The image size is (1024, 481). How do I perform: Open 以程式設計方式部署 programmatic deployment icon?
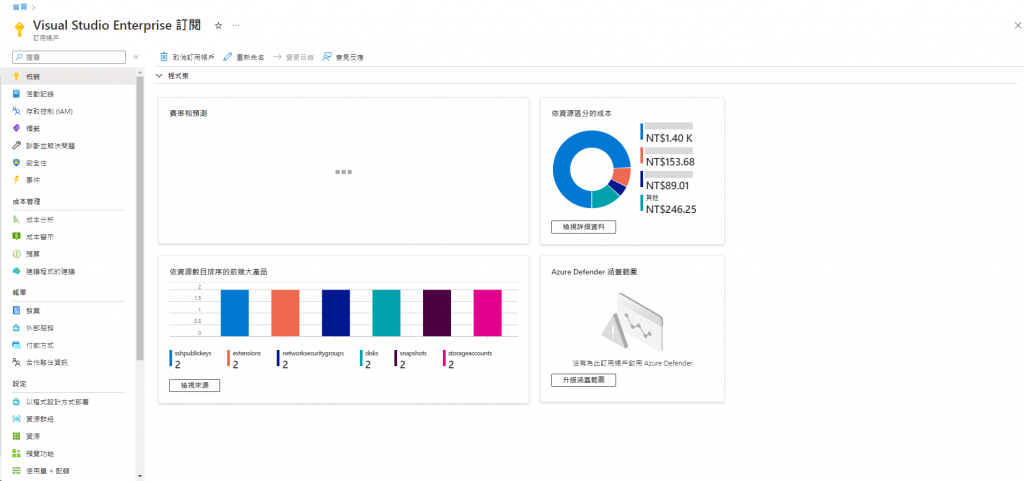(x=16, y=402)
